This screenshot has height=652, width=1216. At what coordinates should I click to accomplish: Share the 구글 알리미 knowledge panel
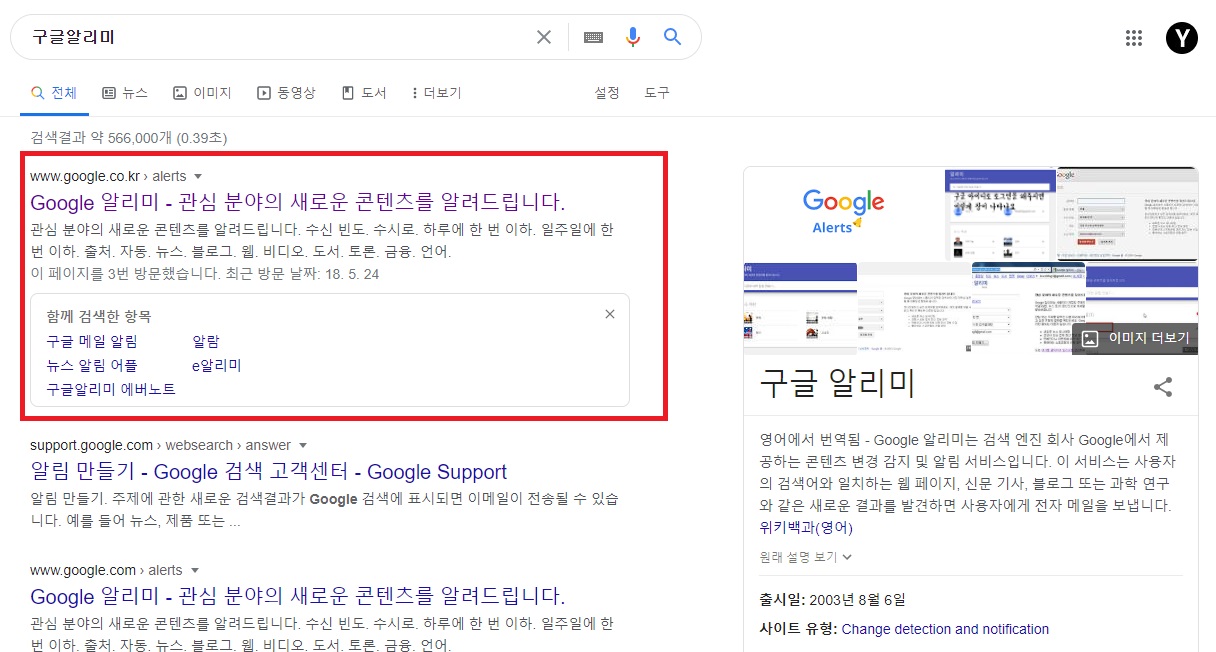pyautogui.click(x=1163, y=387)
